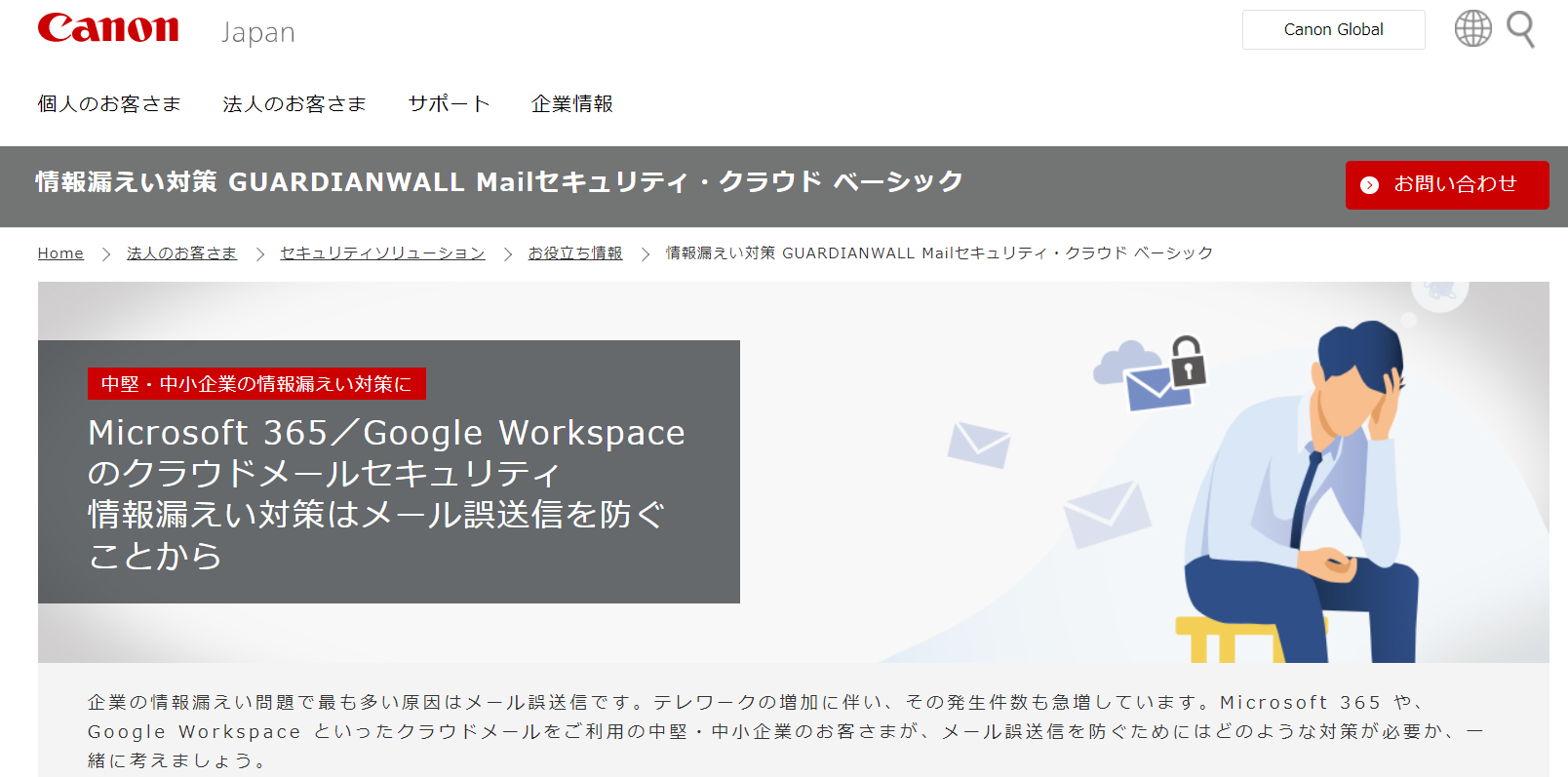Viewport: 1568px width, 777px height.
Task: Click the red お問い合わせ button
Action: click(1447, 184)
